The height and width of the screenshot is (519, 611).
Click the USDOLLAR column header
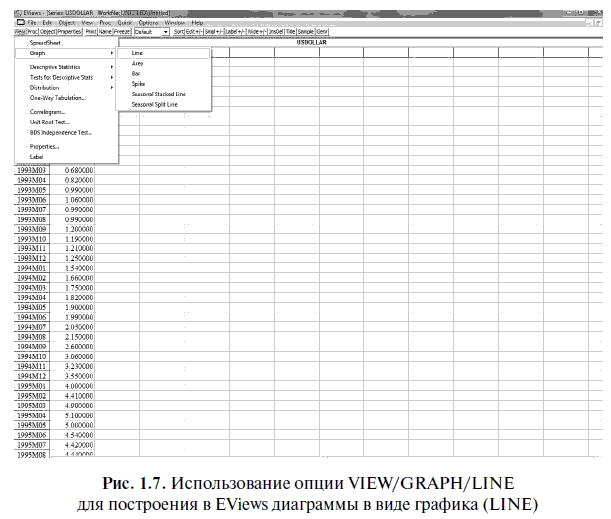point(312,42)
